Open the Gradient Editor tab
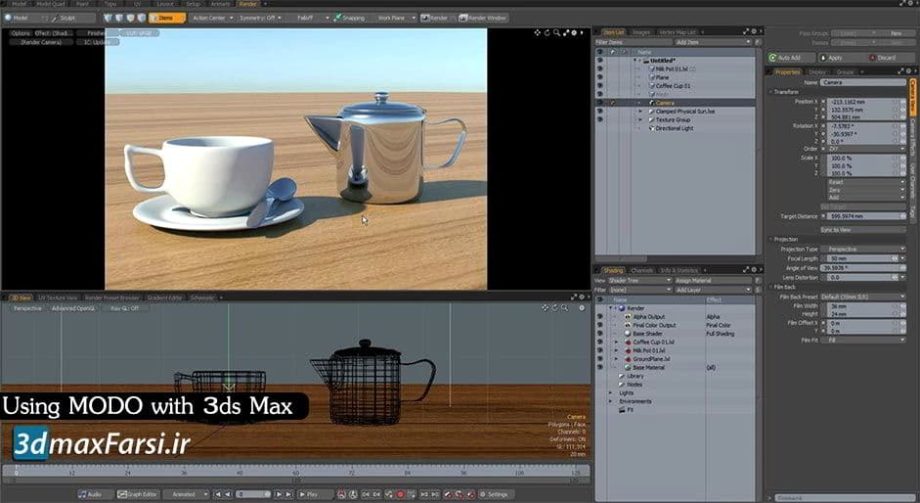This screenshot has width=920, height=503. tap(165, 298)
